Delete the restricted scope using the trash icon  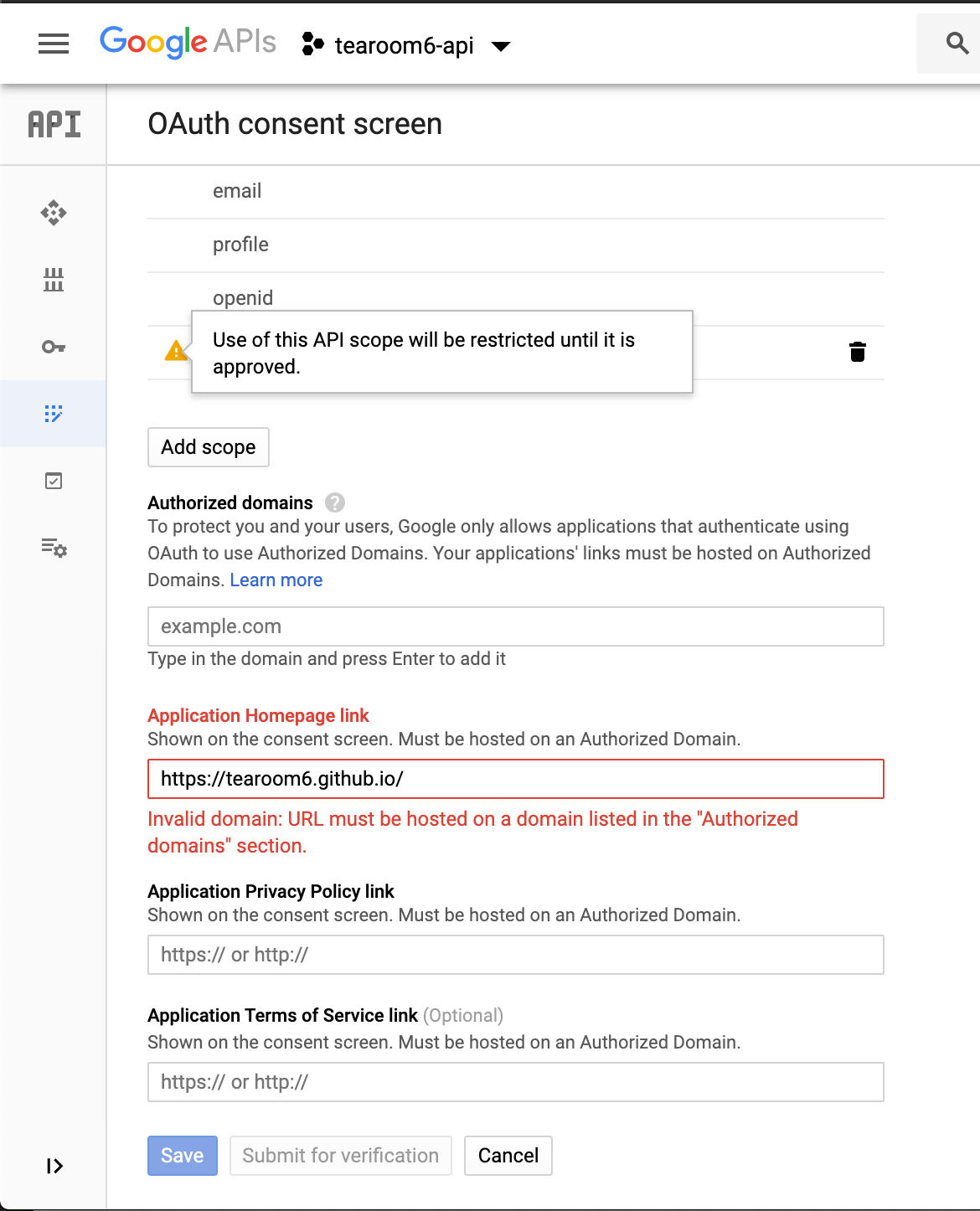click(x=858, y=353)
